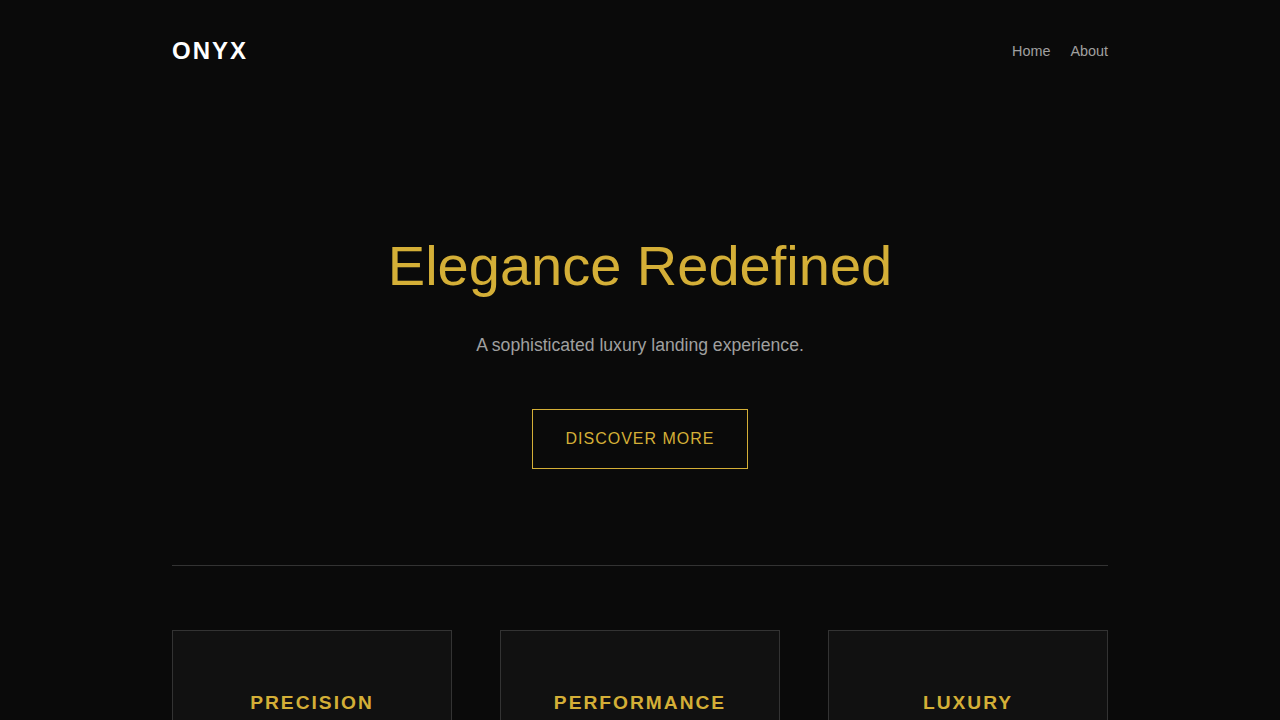Screen dimensions: 1280x720
Task: Open the Precision feature card
Action: coord(311,670)
